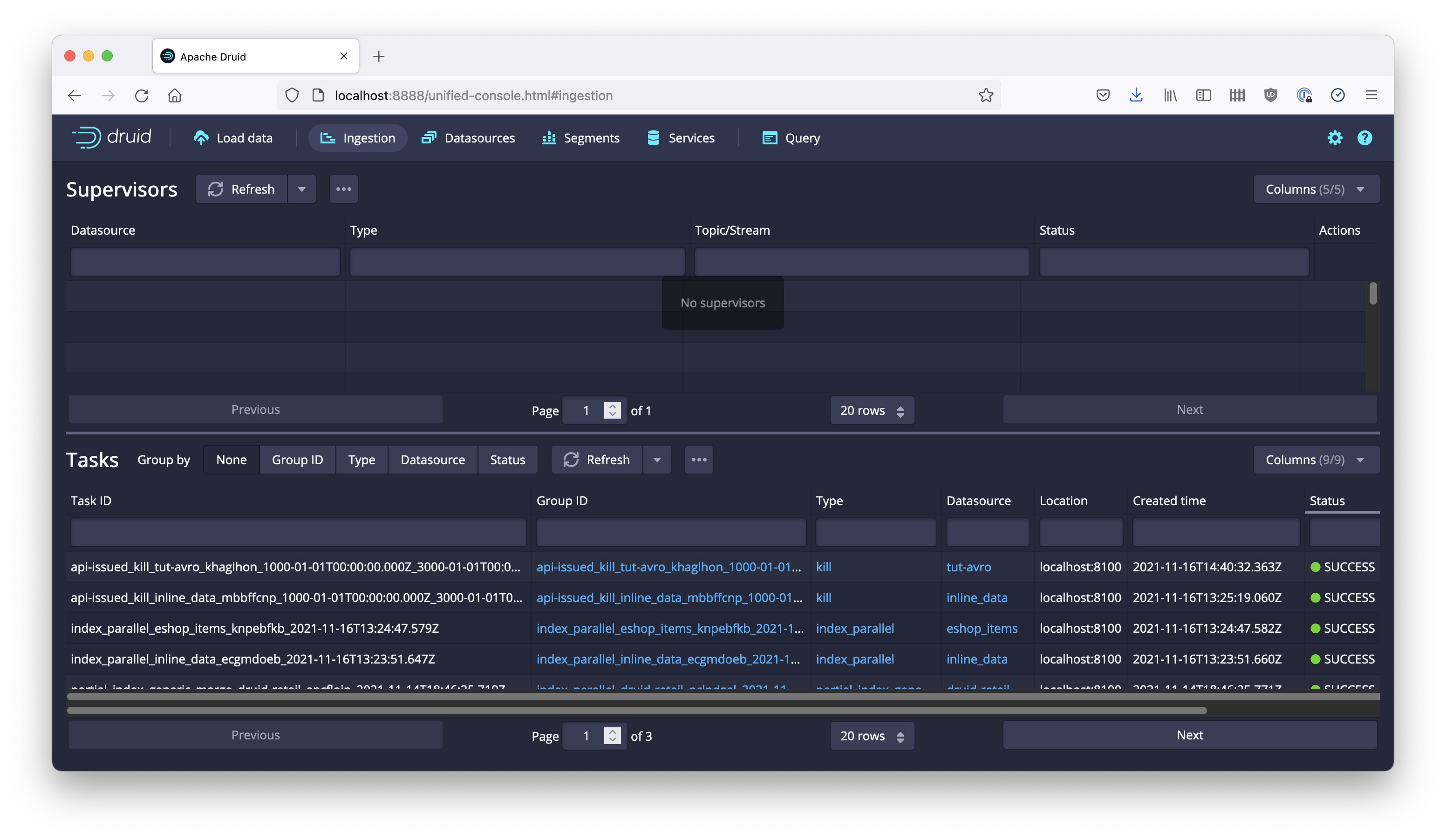Open Tasks more actions ellipsis

698,460
